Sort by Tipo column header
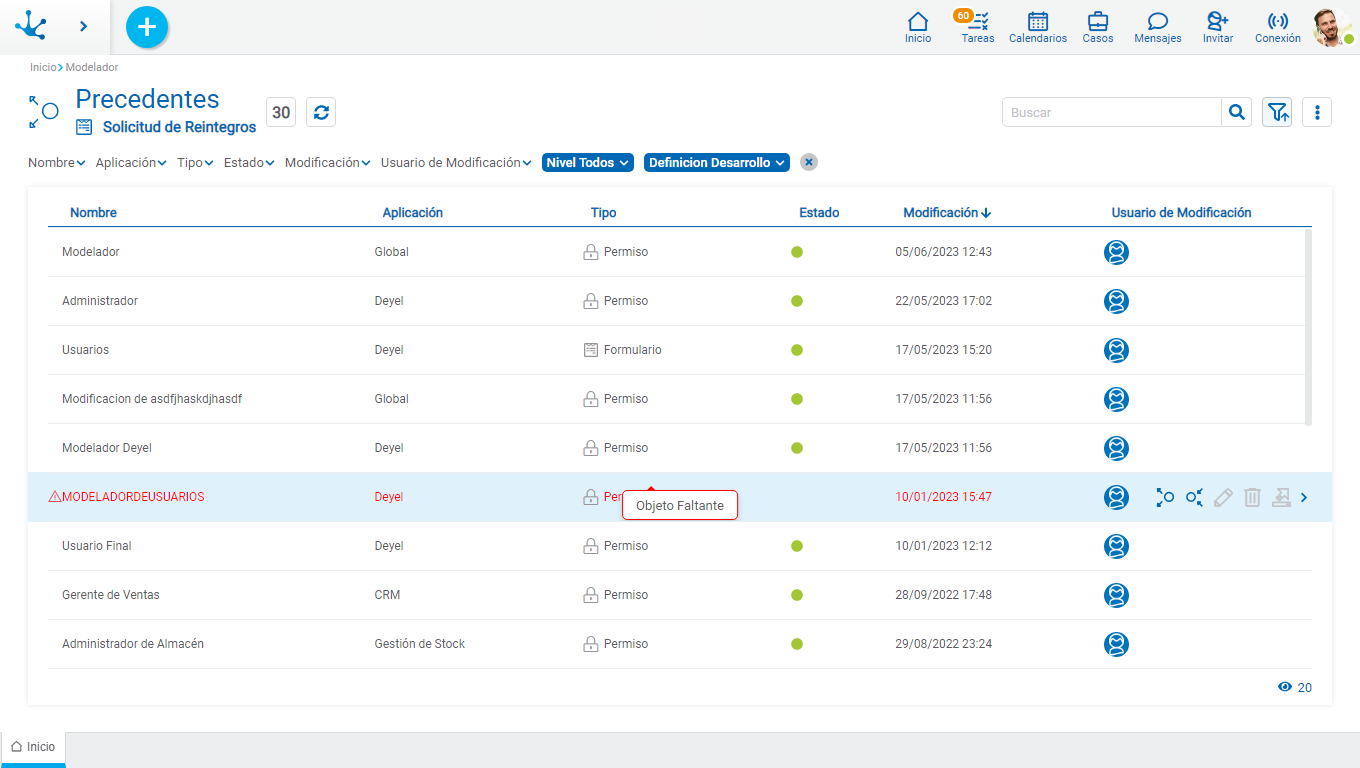The height and width of the screenshot is (768, 1360). point(604,212)
